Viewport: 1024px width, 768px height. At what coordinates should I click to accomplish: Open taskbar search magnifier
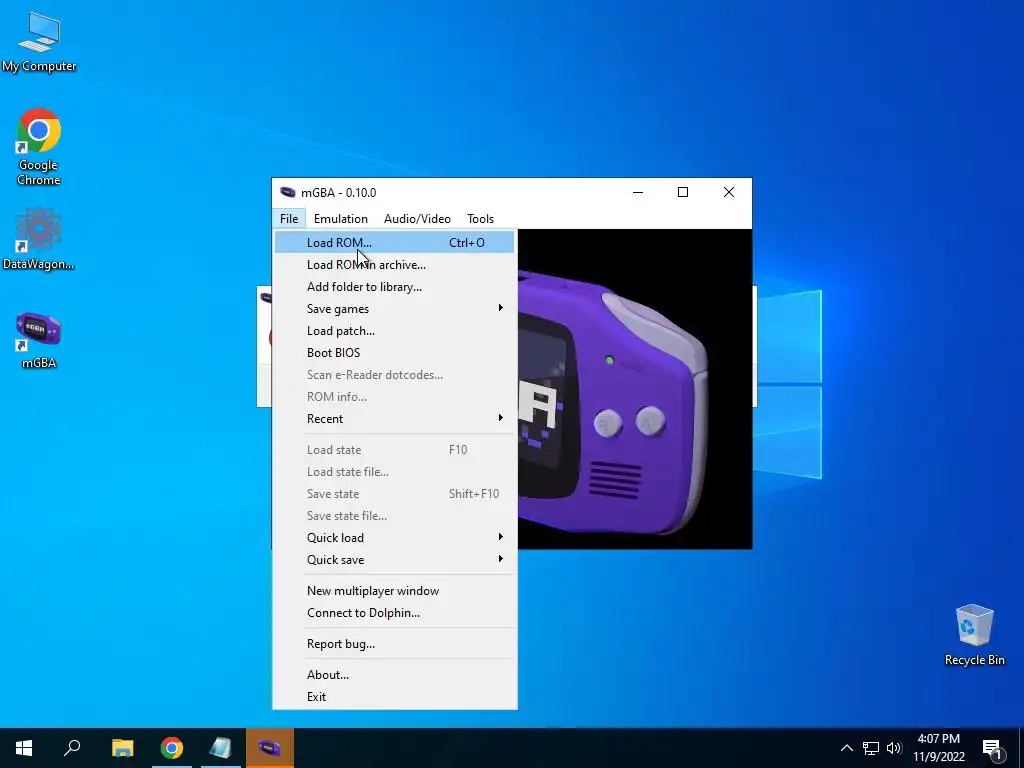72,748
